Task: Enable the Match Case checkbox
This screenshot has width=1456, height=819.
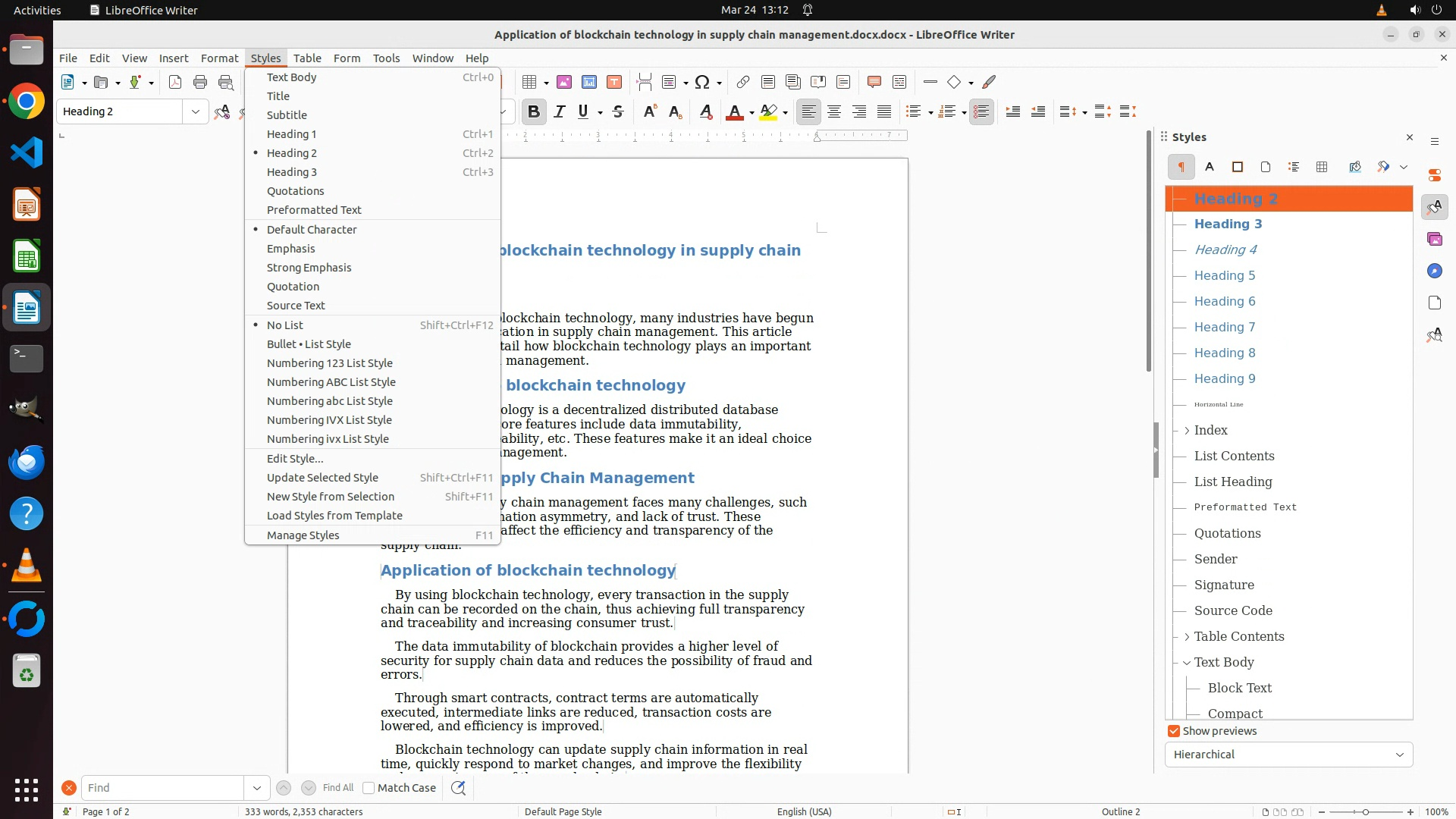Action: tap(369, 788)
